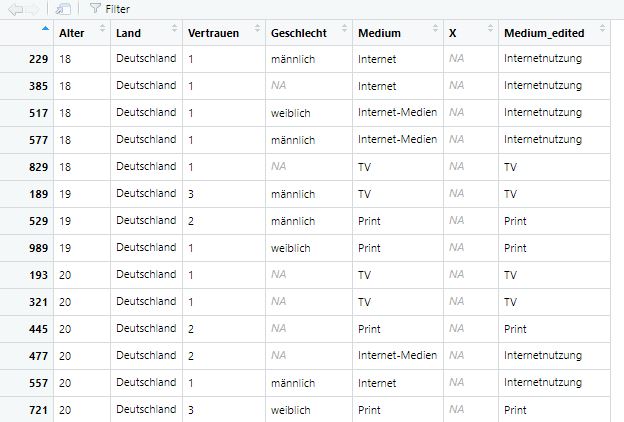This screenshot has width=624, height=422.
Task: Click the show in new window icon
Action: [x=63, y=8]
